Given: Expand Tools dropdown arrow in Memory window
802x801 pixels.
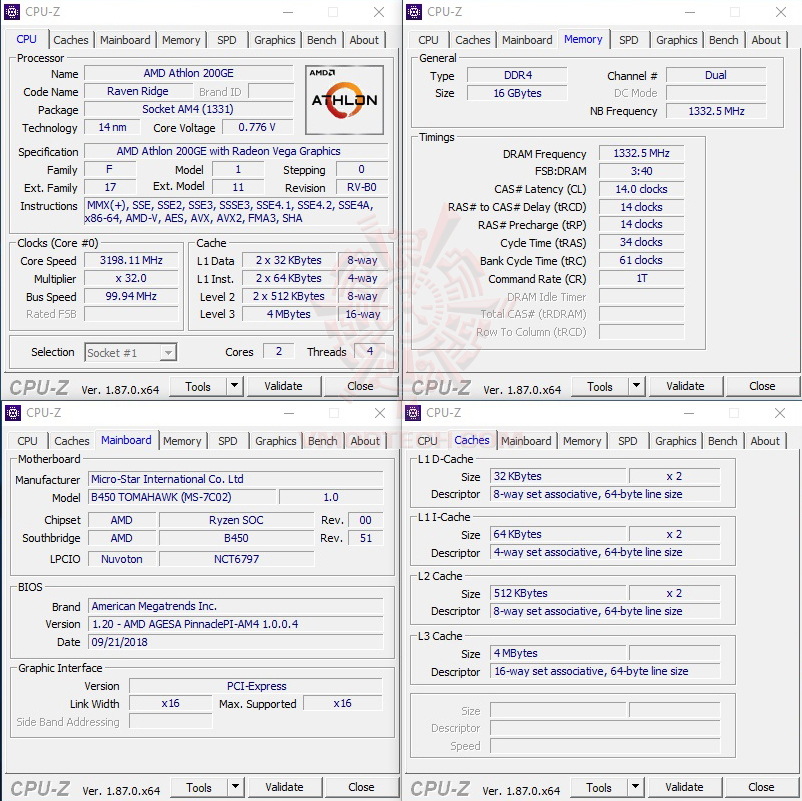Looking at the screenshot, I should click(x=636, y=386).
